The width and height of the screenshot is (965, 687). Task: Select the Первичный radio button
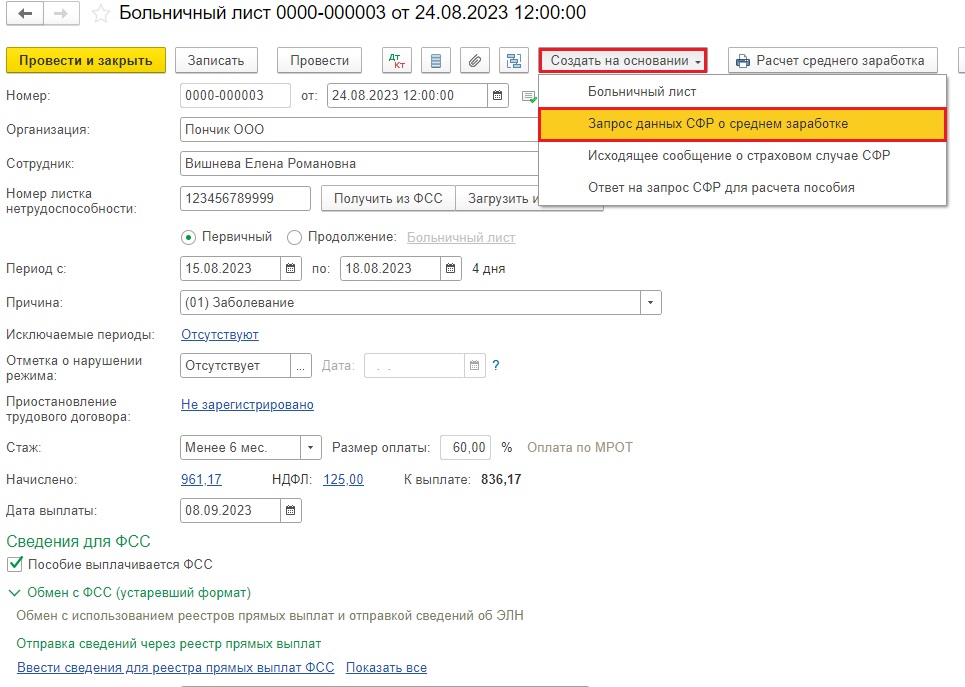pyautogui.click(x=188, y=237)
